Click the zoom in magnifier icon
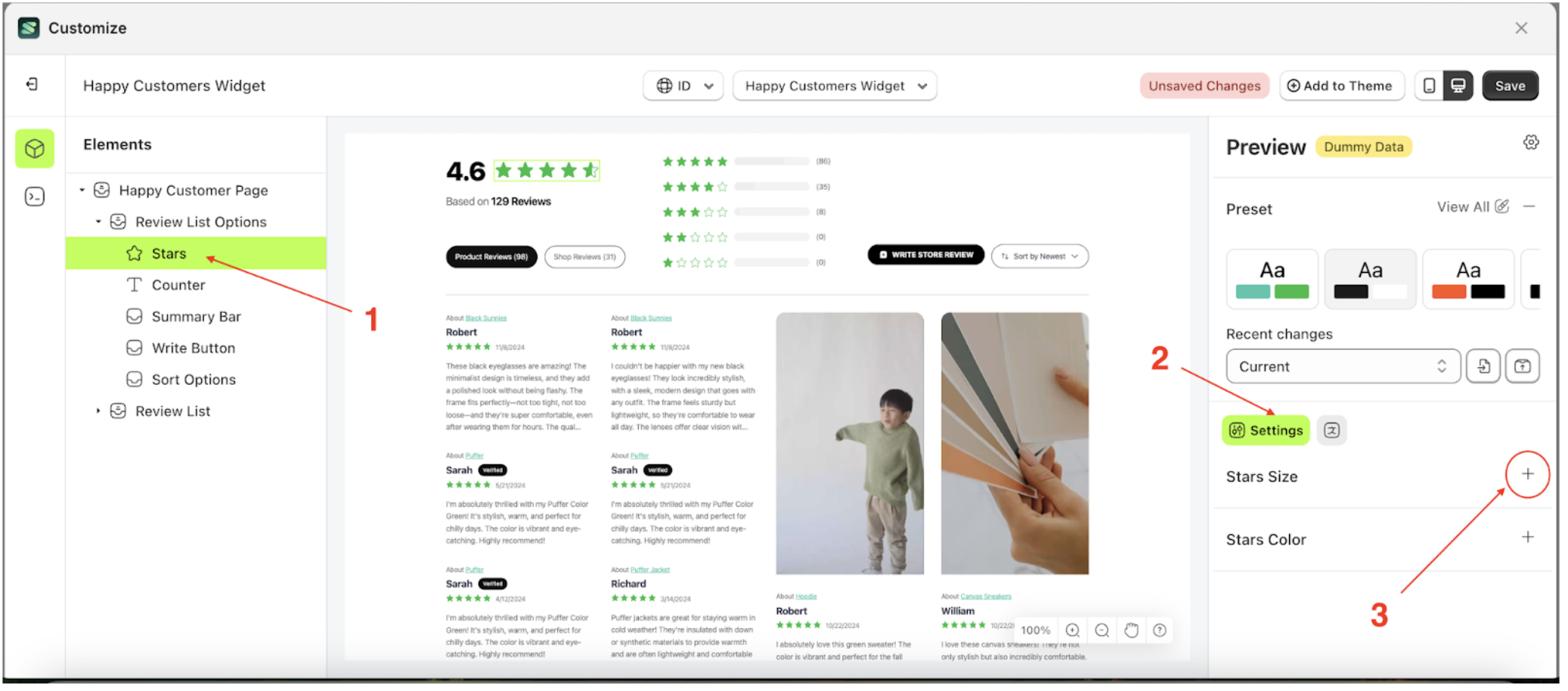The image size is (1568, 691). point(1072,630)
